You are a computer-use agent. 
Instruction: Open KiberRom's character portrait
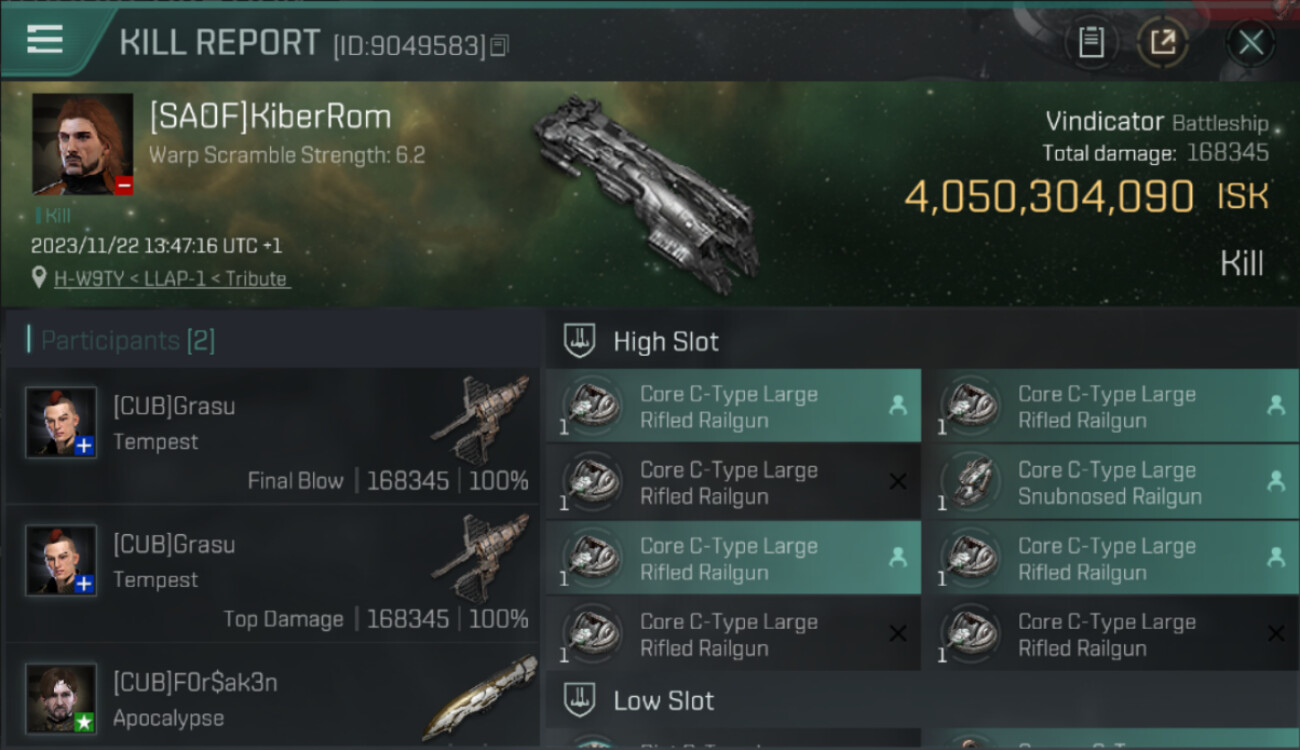coord(83,144)
